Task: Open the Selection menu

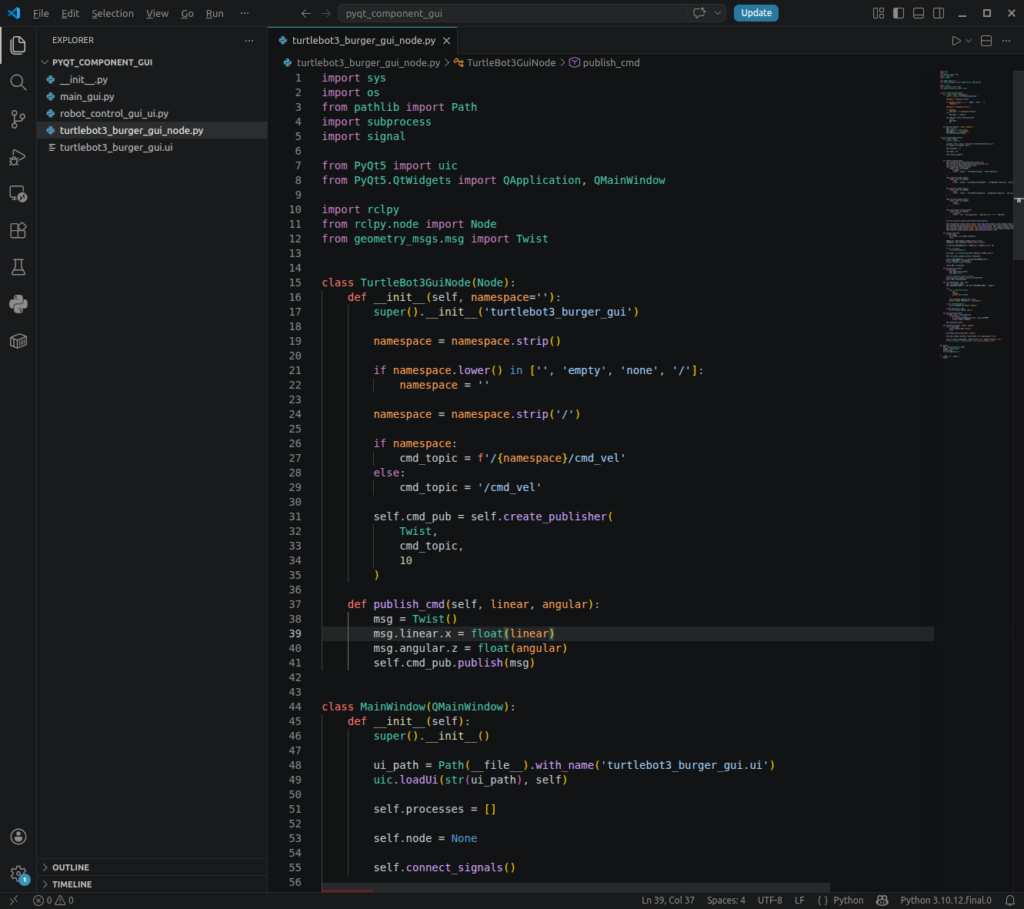Action: click(x=112, y=13)
